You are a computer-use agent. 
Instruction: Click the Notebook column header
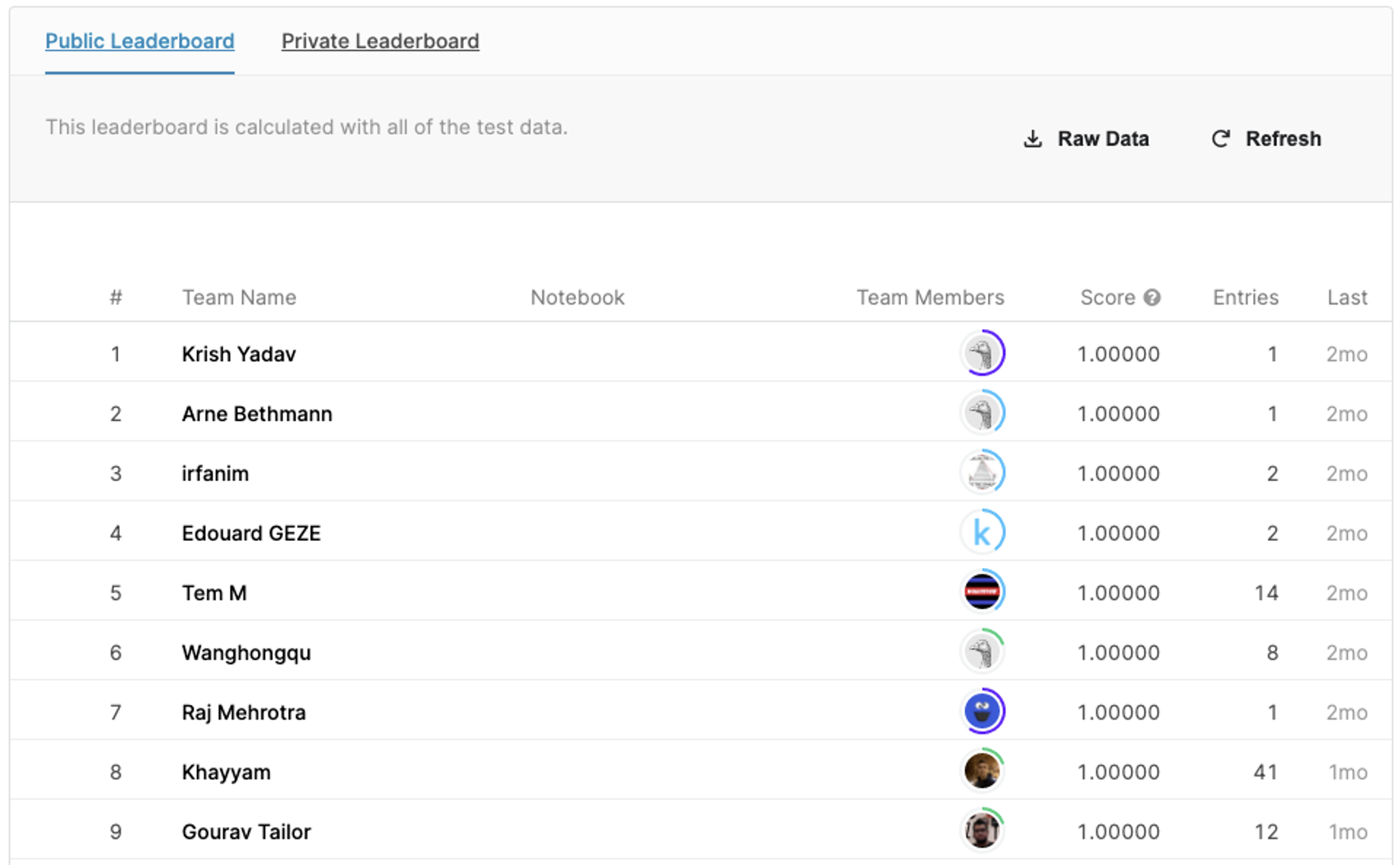577,297
